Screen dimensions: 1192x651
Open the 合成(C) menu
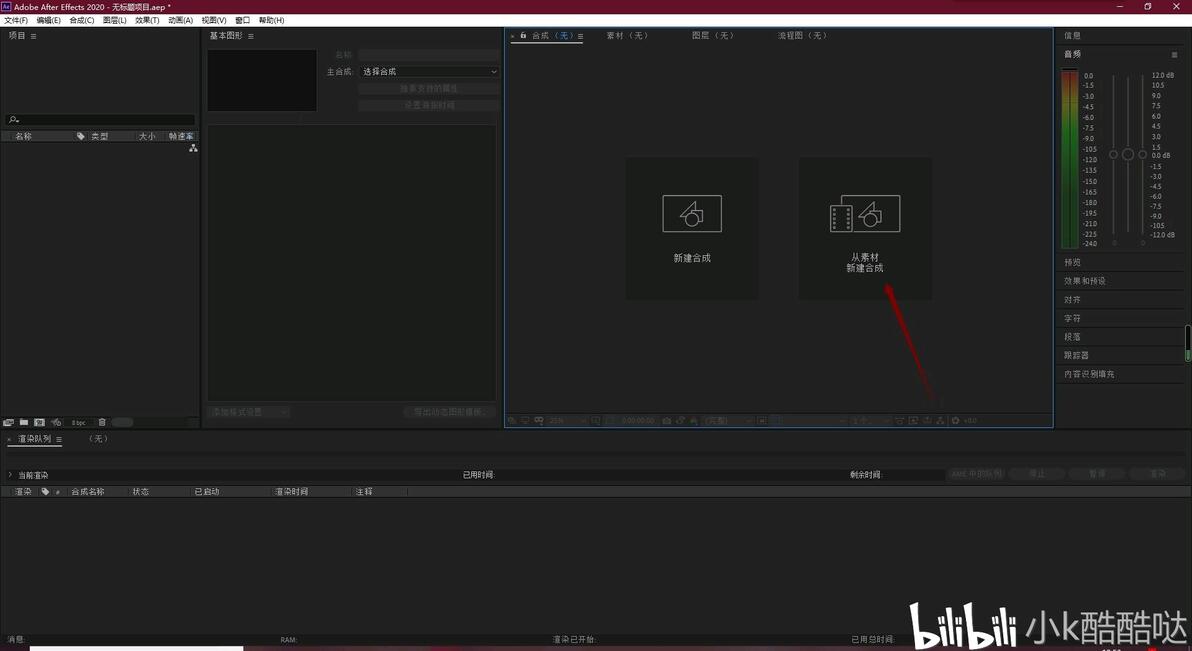click(81, 21)
